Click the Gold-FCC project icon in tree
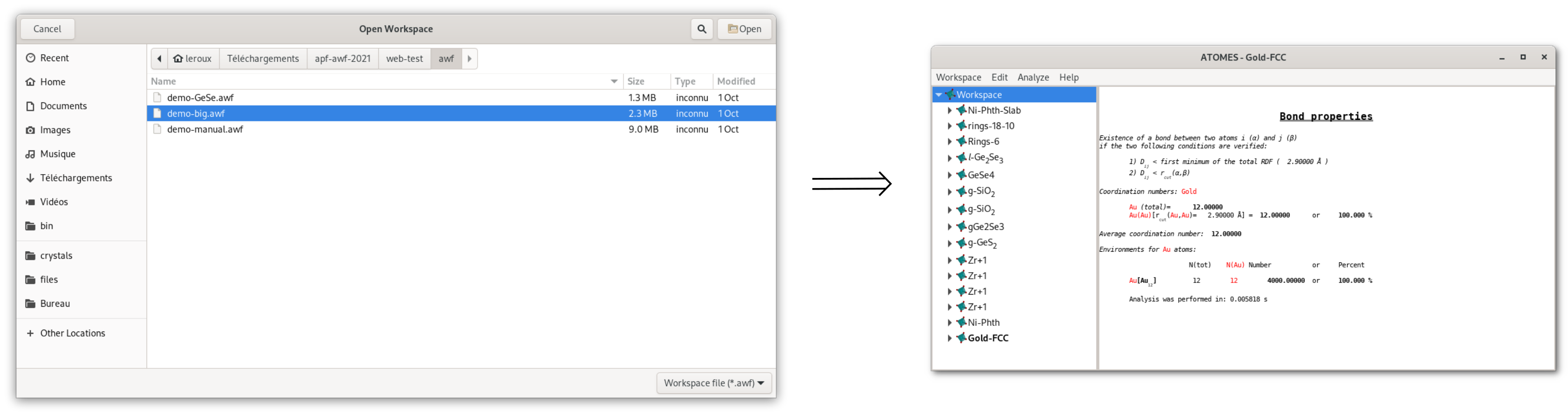 click(x=961, y=338)
